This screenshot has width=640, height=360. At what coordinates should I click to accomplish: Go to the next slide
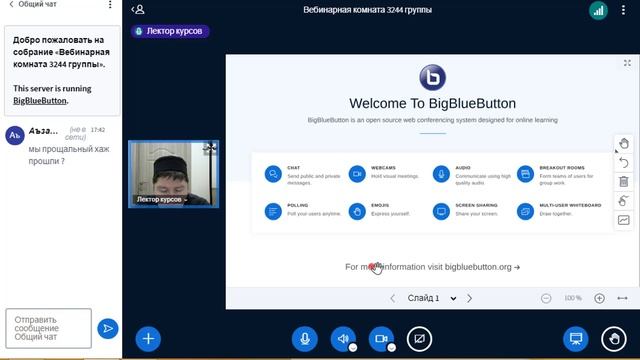point(469,298)
